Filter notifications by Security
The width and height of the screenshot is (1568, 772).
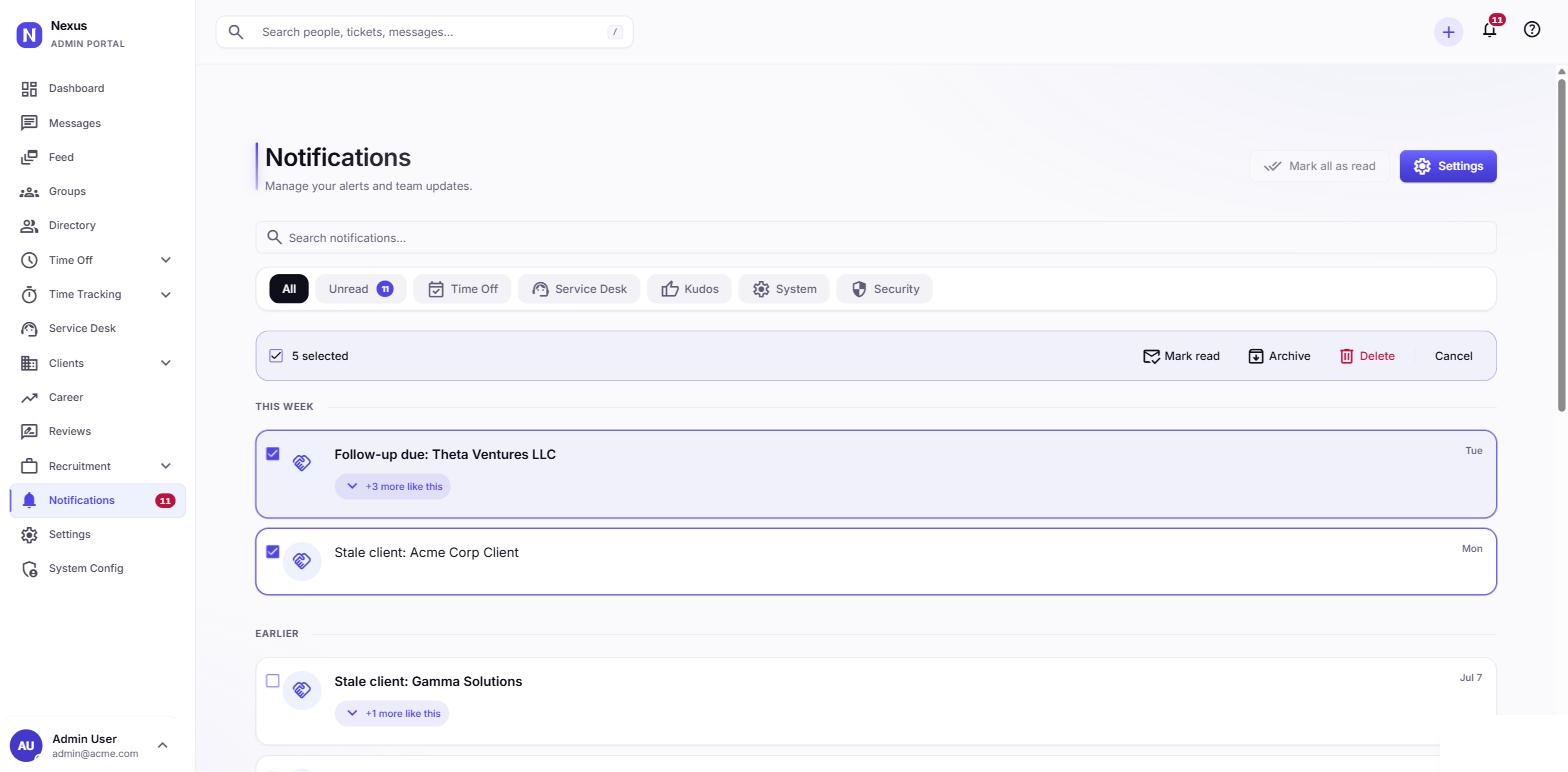click(x=885, y=289)
